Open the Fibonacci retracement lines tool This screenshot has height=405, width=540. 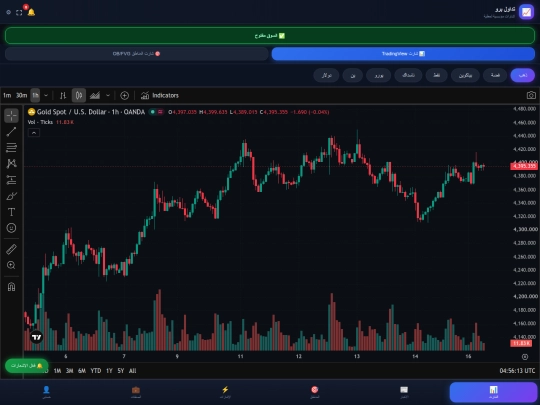coord(11,147)
